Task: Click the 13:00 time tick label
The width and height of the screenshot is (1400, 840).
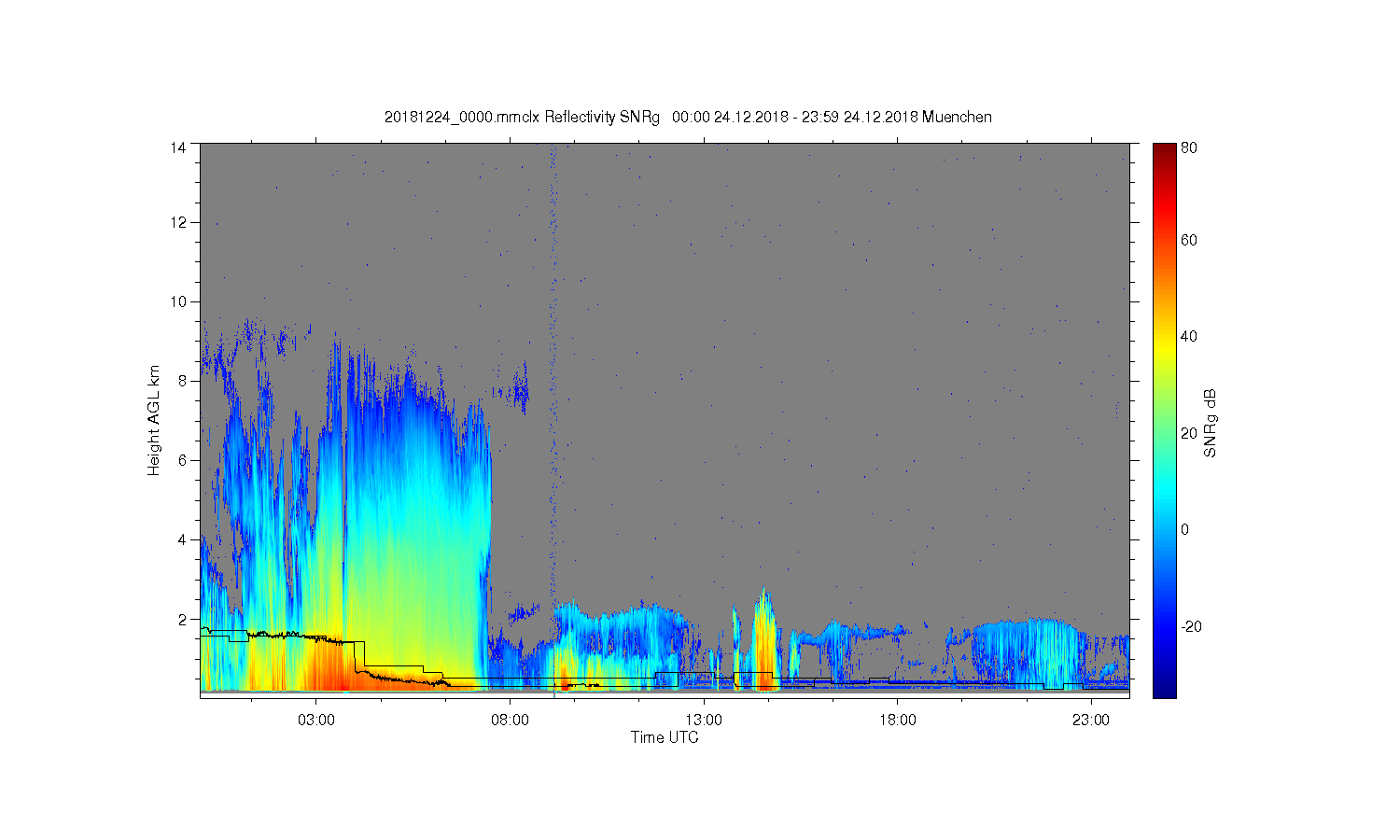Action: pos(704,721)
